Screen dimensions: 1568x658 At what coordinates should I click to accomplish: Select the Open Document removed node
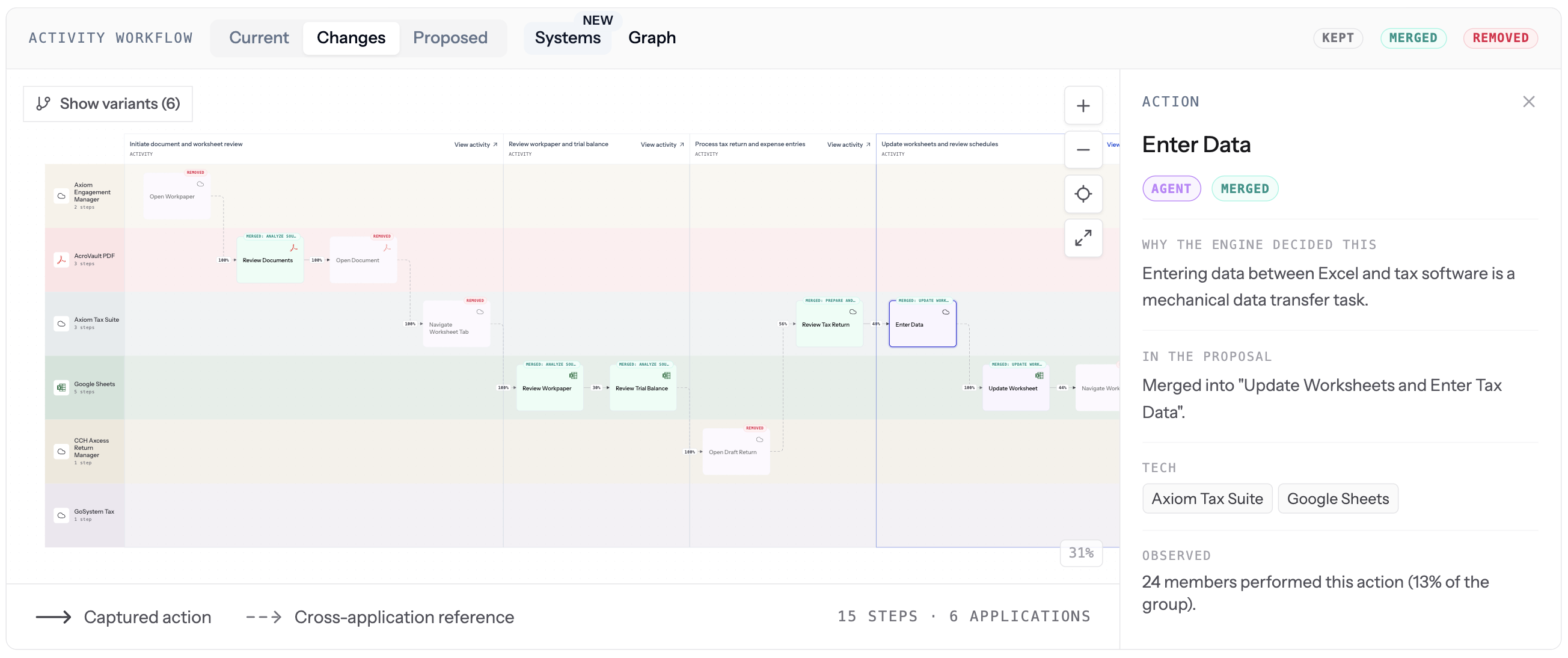[x=363, y=260]
